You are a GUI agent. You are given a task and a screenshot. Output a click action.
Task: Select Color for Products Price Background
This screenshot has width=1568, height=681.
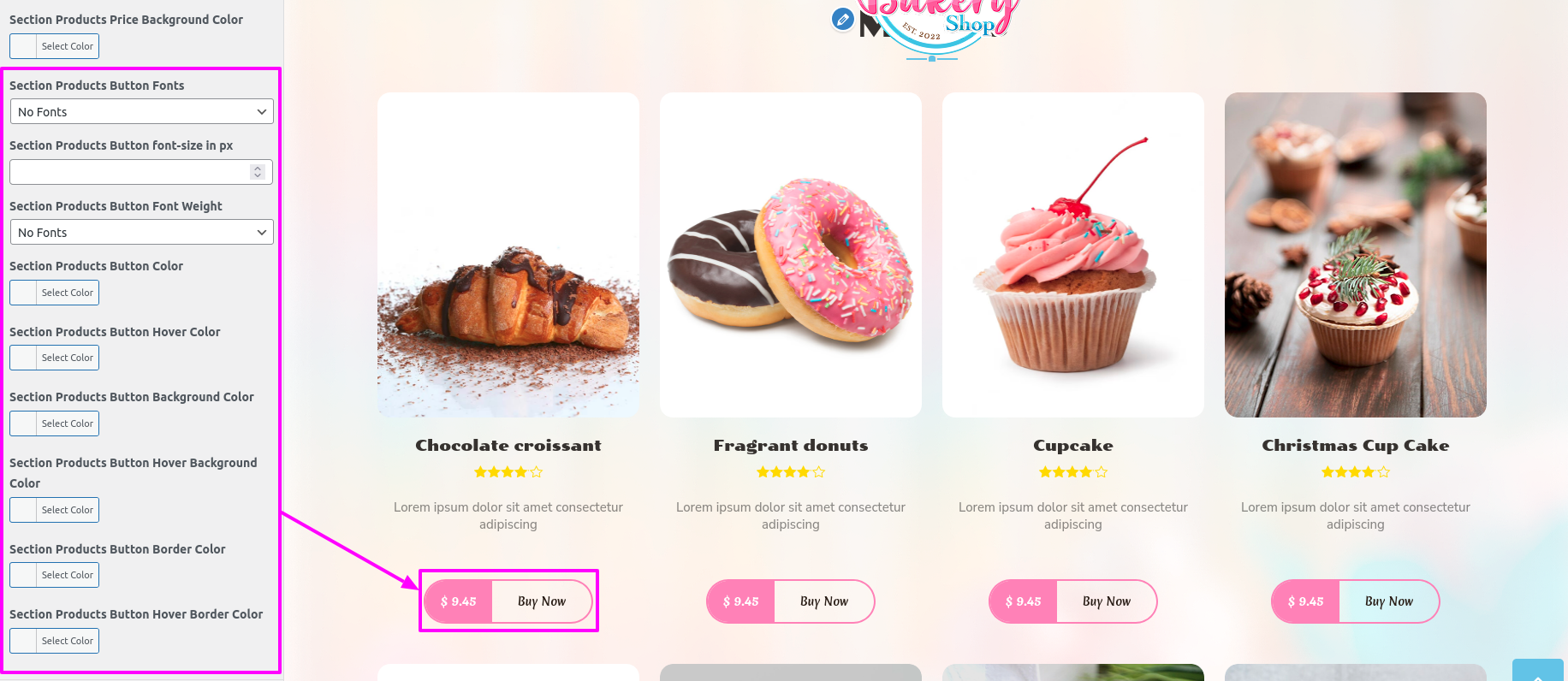pyautogui.click(x=54, y=46)
